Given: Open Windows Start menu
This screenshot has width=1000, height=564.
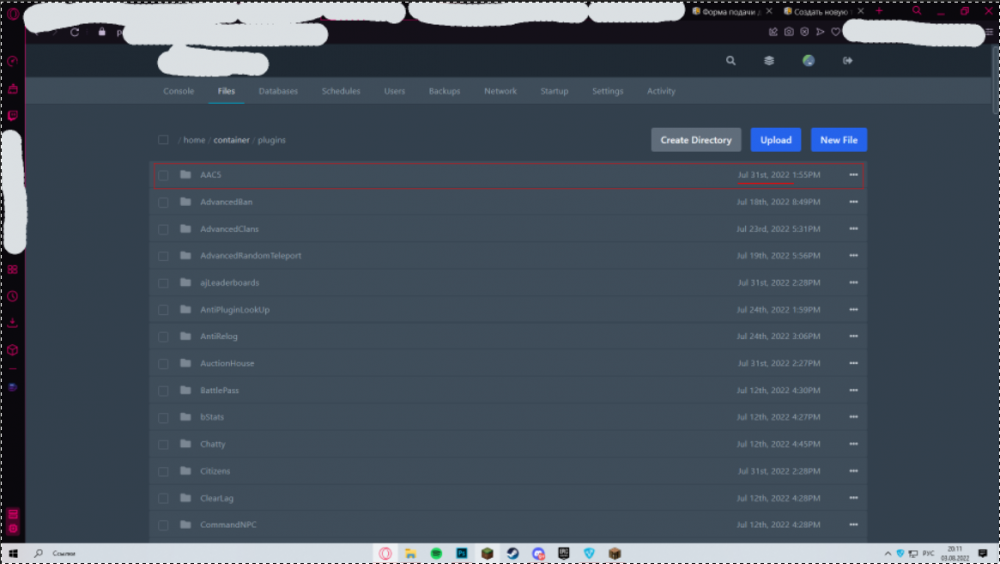Looking at the screenshot, I should coord(13,553).
